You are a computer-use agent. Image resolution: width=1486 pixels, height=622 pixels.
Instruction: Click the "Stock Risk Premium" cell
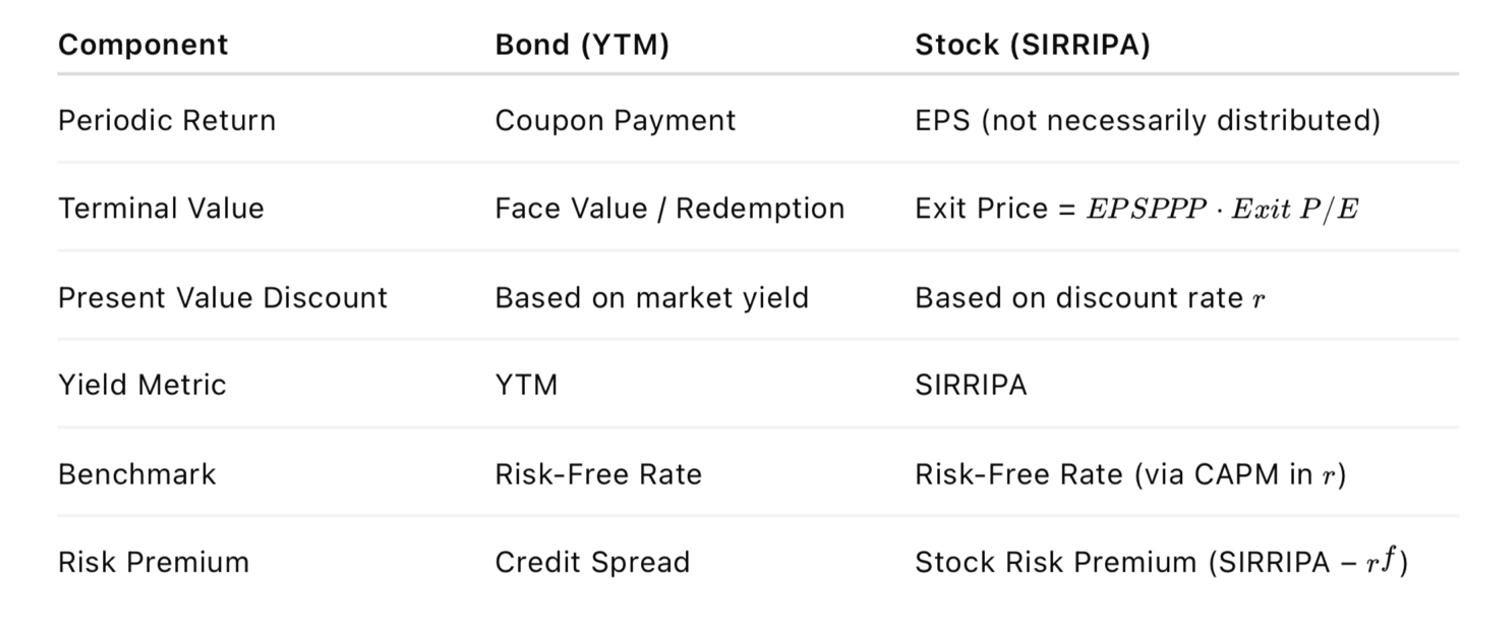1161,562
